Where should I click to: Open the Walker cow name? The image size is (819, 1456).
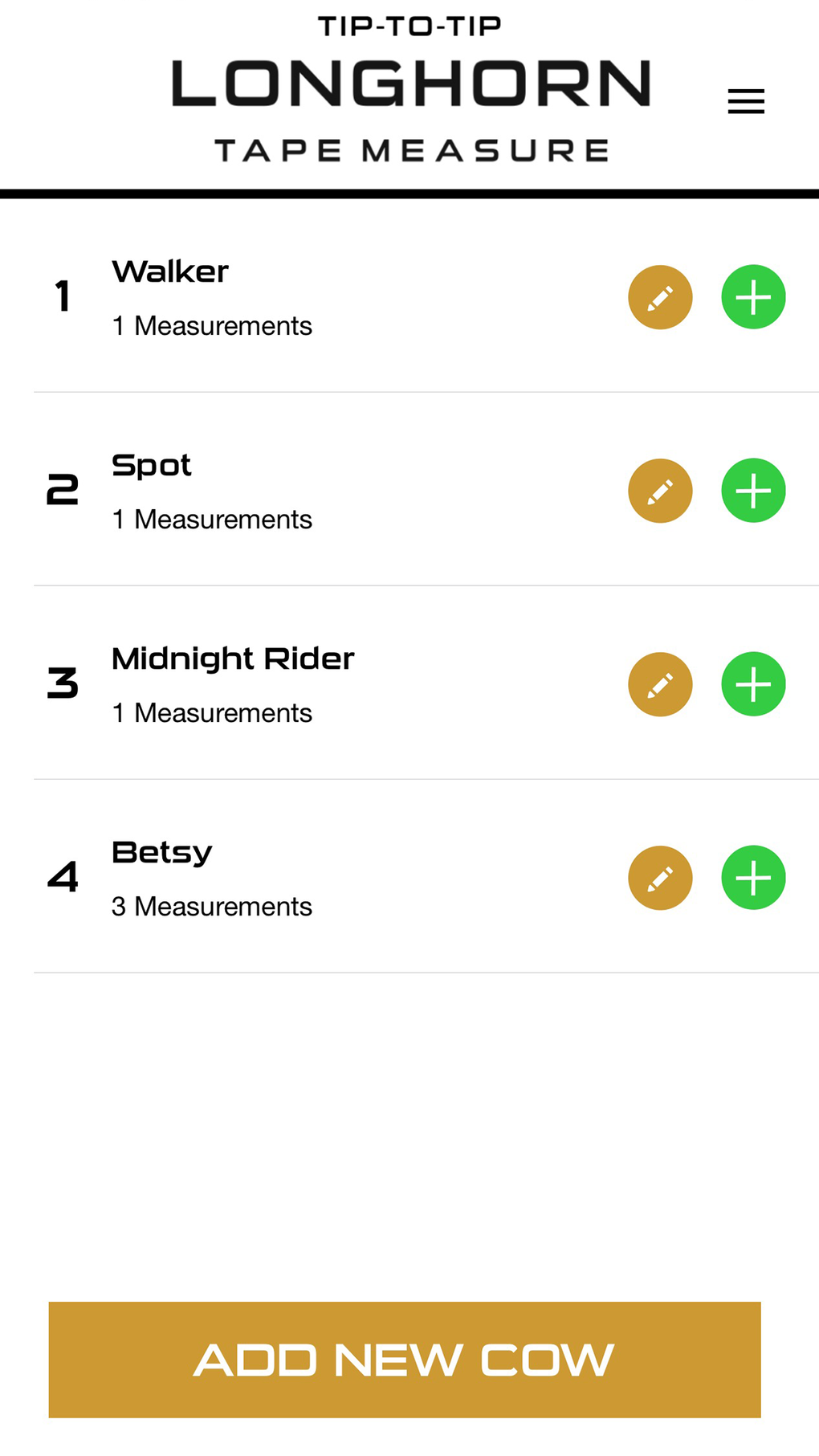[x=170, y=272]
